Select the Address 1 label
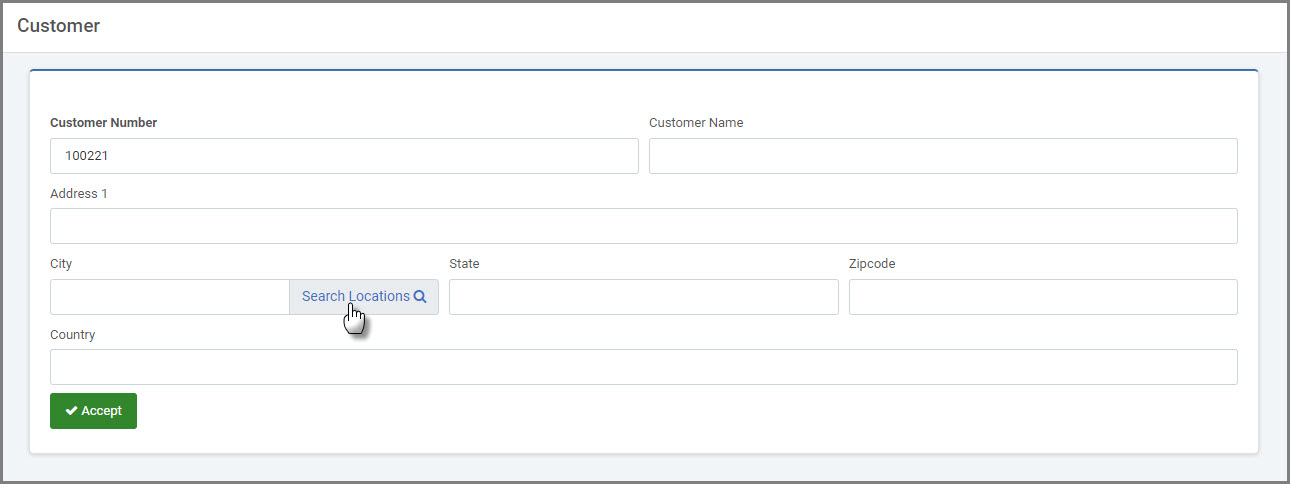The width and height of the screenshot is (1290, 484). pyautogui.click(x=79, y=193)
